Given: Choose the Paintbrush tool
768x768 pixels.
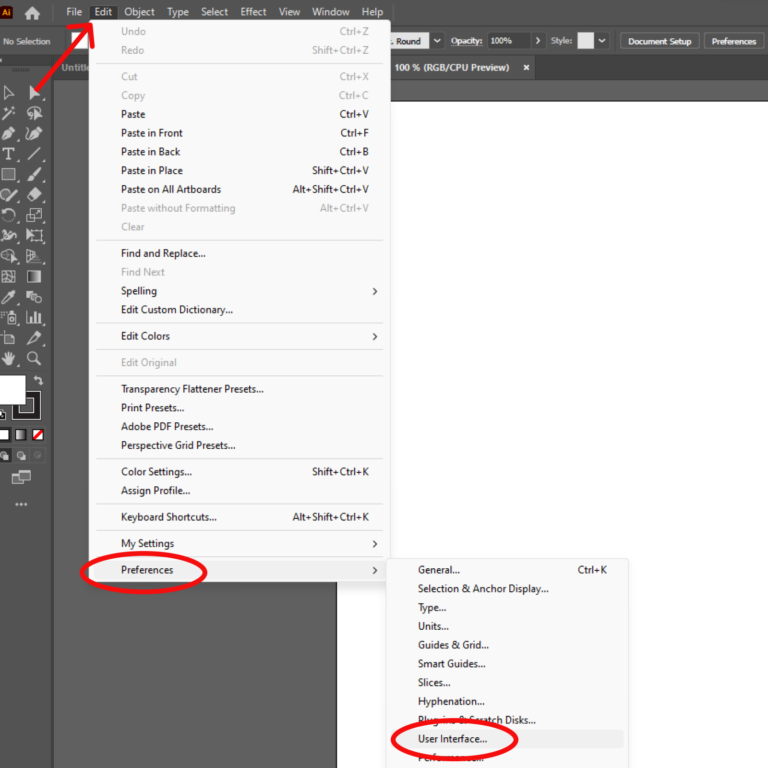Looking at the screenshot, I should (x=34, y=174).
